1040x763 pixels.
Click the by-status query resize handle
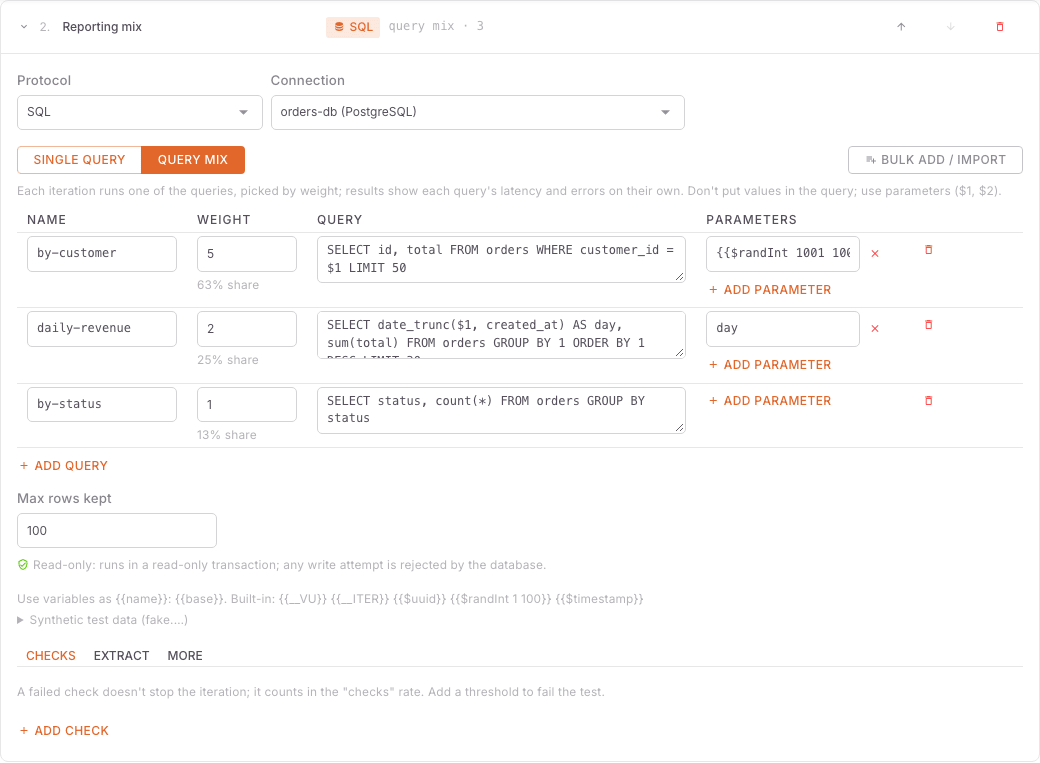point(680,428)
